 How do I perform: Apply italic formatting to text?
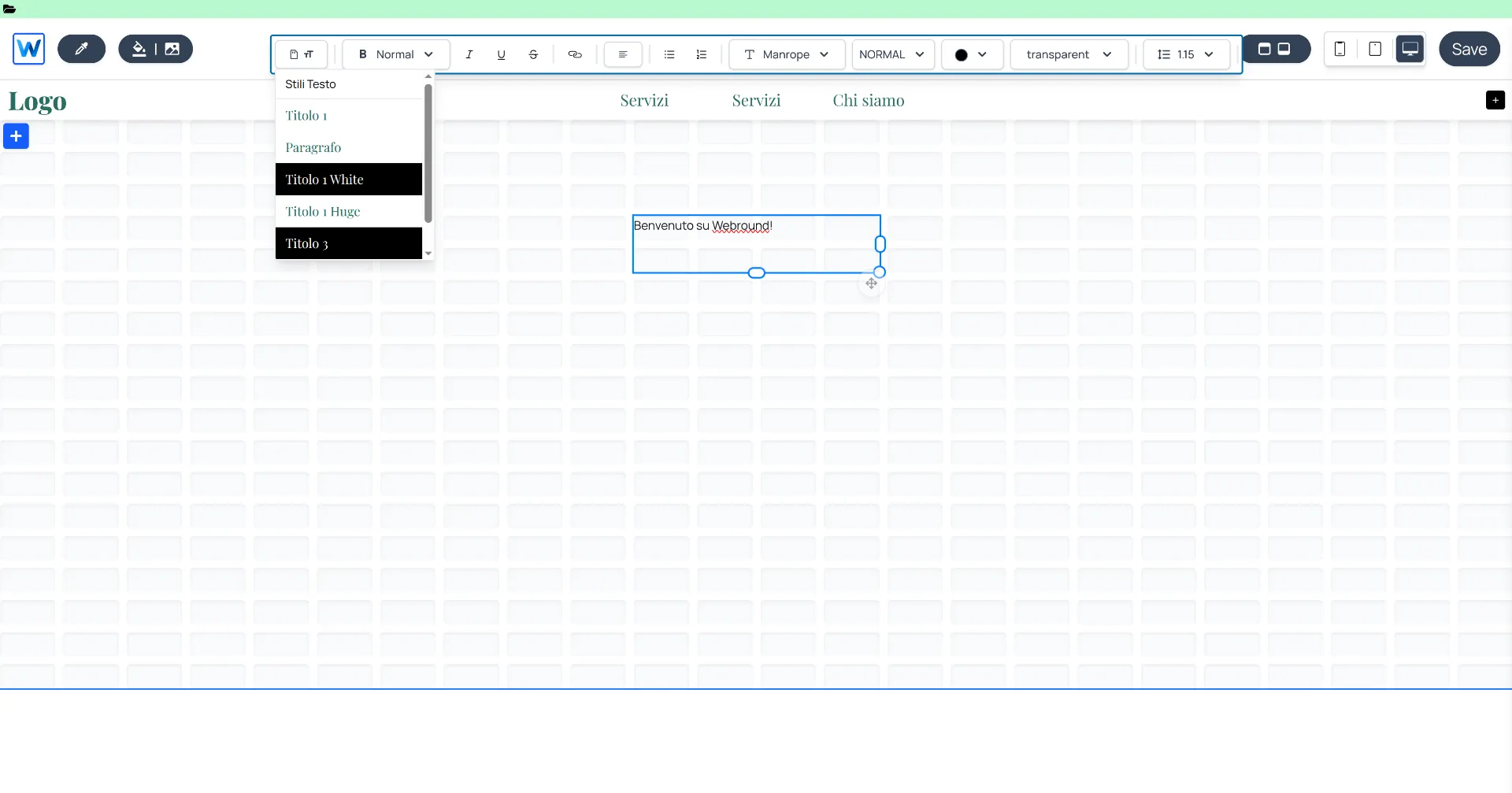(469, 54)
